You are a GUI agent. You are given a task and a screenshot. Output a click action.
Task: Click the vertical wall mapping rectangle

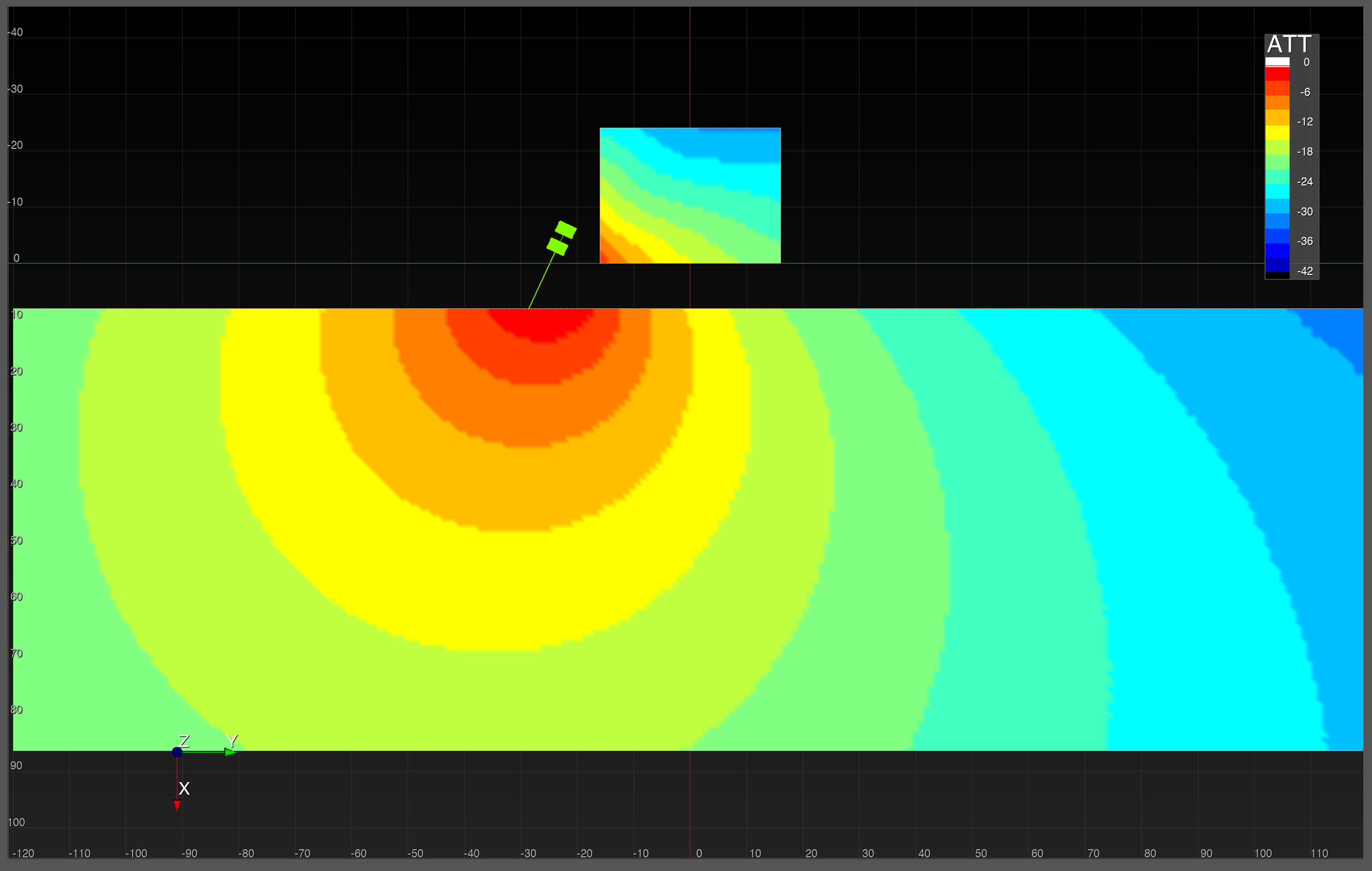pos(690,195)
